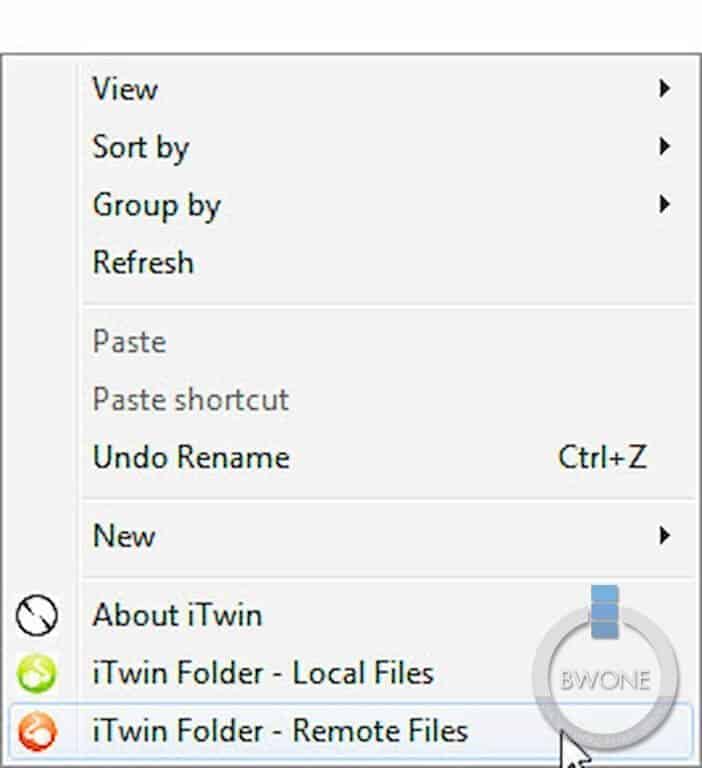Expand the Group by submenu arrow
This screenshot has width=702, height=768.
tap(665, 204)
